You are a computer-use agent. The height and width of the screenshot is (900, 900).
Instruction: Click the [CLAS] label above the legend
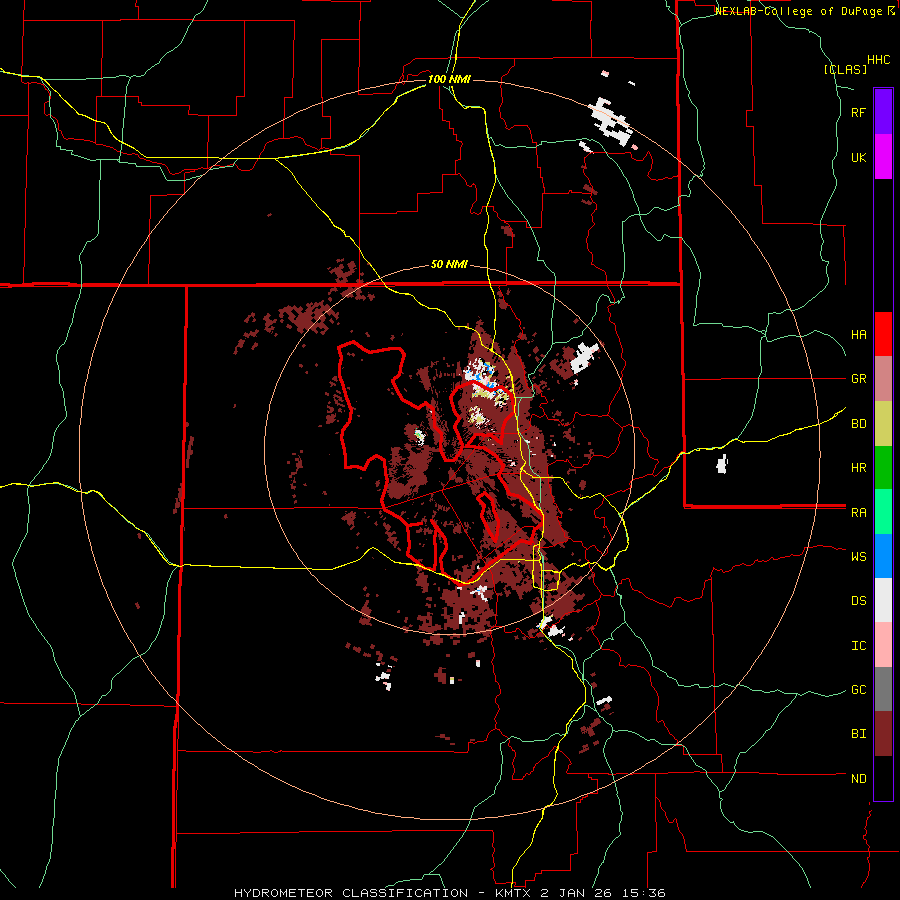[x=845, y=69]
